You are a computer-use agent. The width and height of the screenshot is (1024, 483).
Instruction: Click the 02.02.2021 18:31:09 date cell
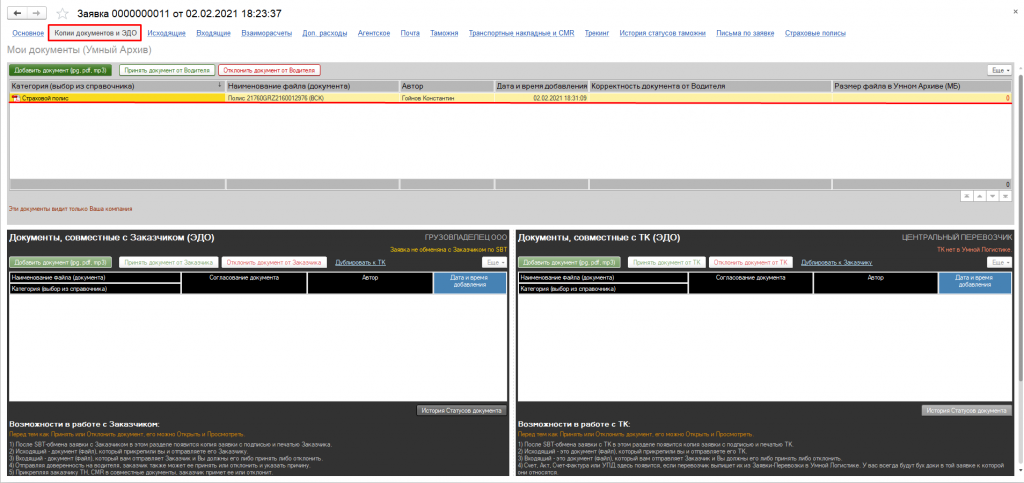coord(541,99)
